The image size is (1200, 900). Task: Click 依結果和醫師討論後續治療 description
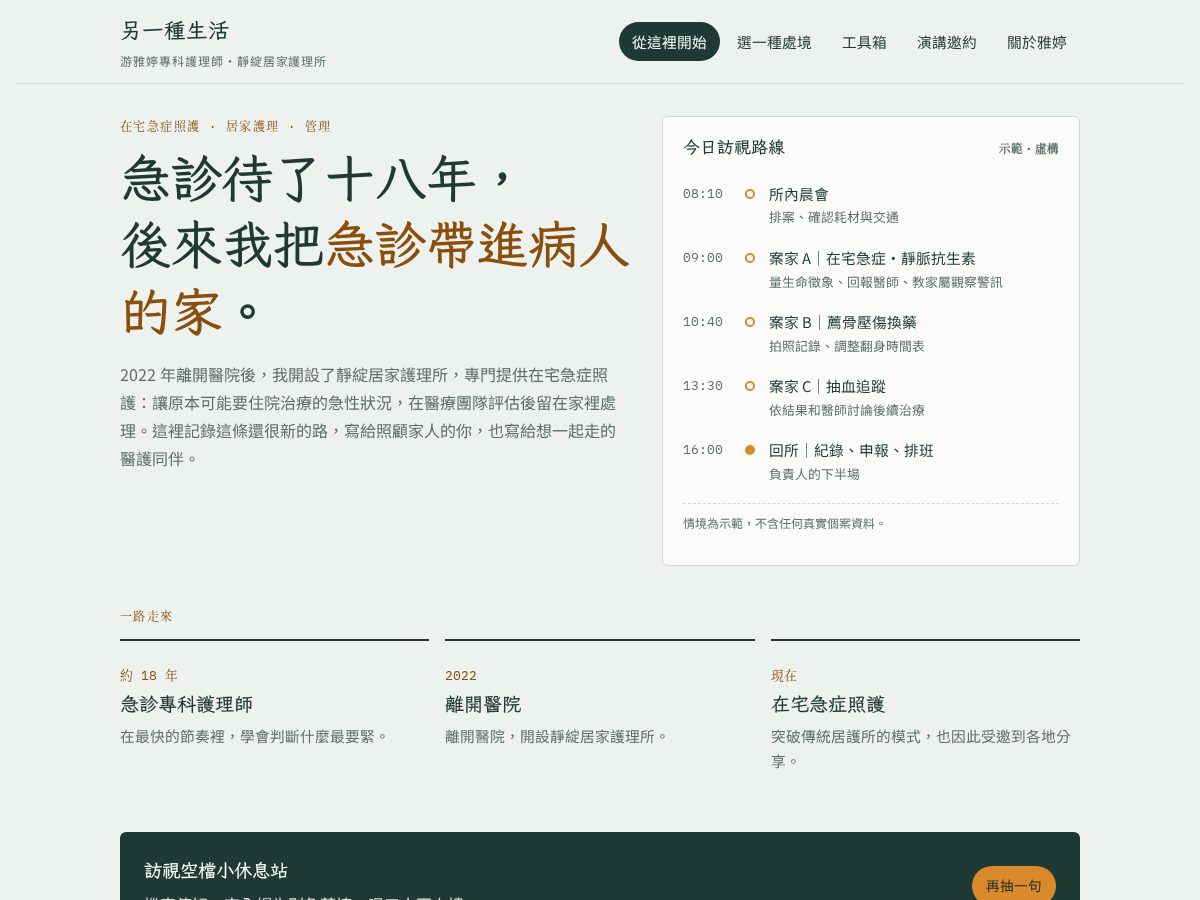point(847,410)
